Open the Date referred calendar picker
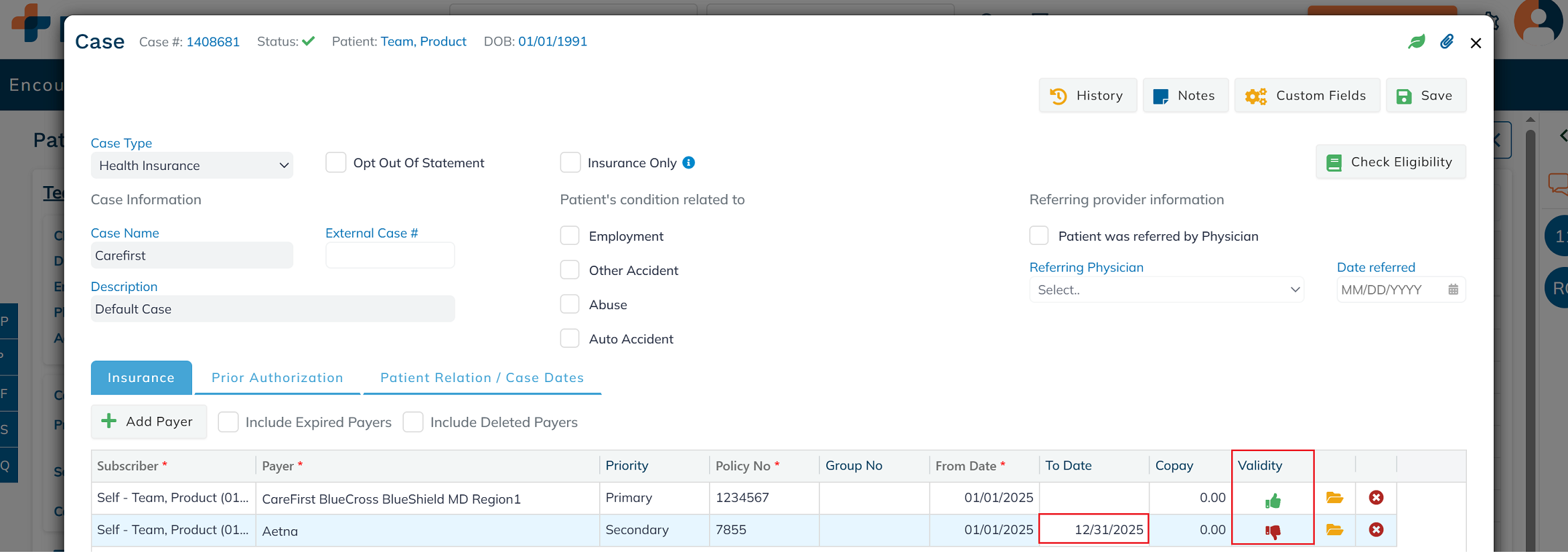 1453,290
